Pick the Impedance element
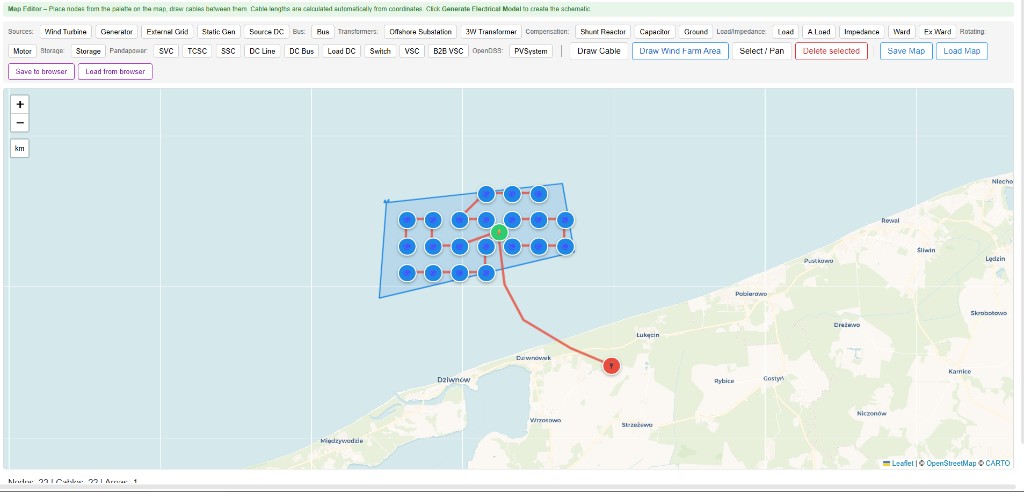This screenshot has width=1024, height=492. click(x=861, y=31)
